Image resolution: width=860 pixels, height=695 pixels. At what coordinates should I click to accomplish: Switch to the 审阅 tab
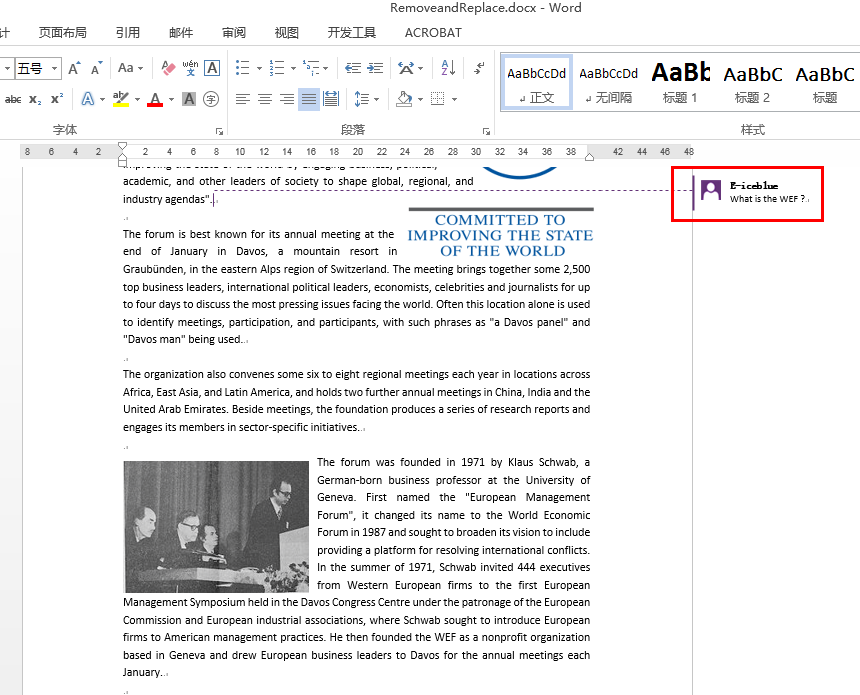point(234,33)
